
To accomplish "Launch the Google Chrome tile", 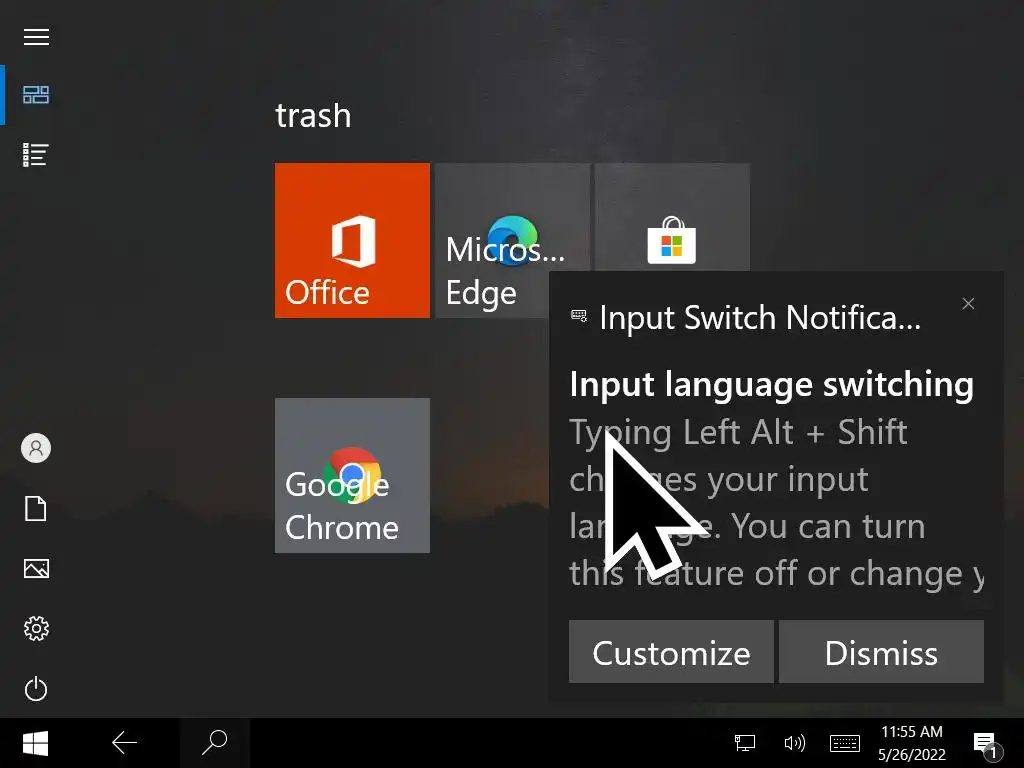I will (352, 475).
